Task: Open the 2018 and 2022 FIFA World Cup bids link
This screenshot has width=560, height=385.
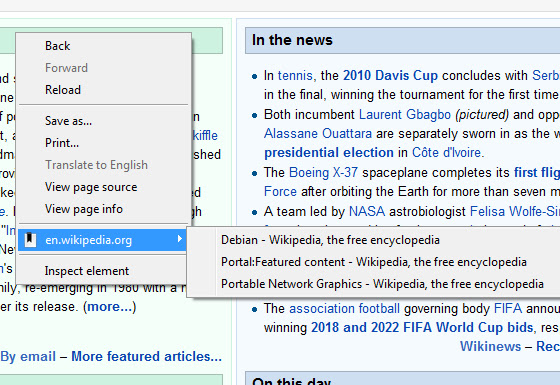Action: tap(422, 328)
